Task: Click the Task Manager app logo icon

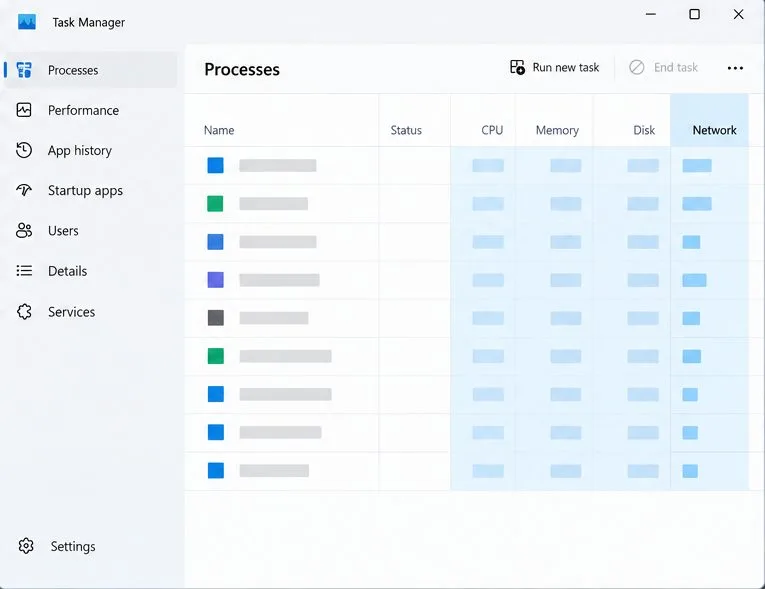Action: pos(26,22)
